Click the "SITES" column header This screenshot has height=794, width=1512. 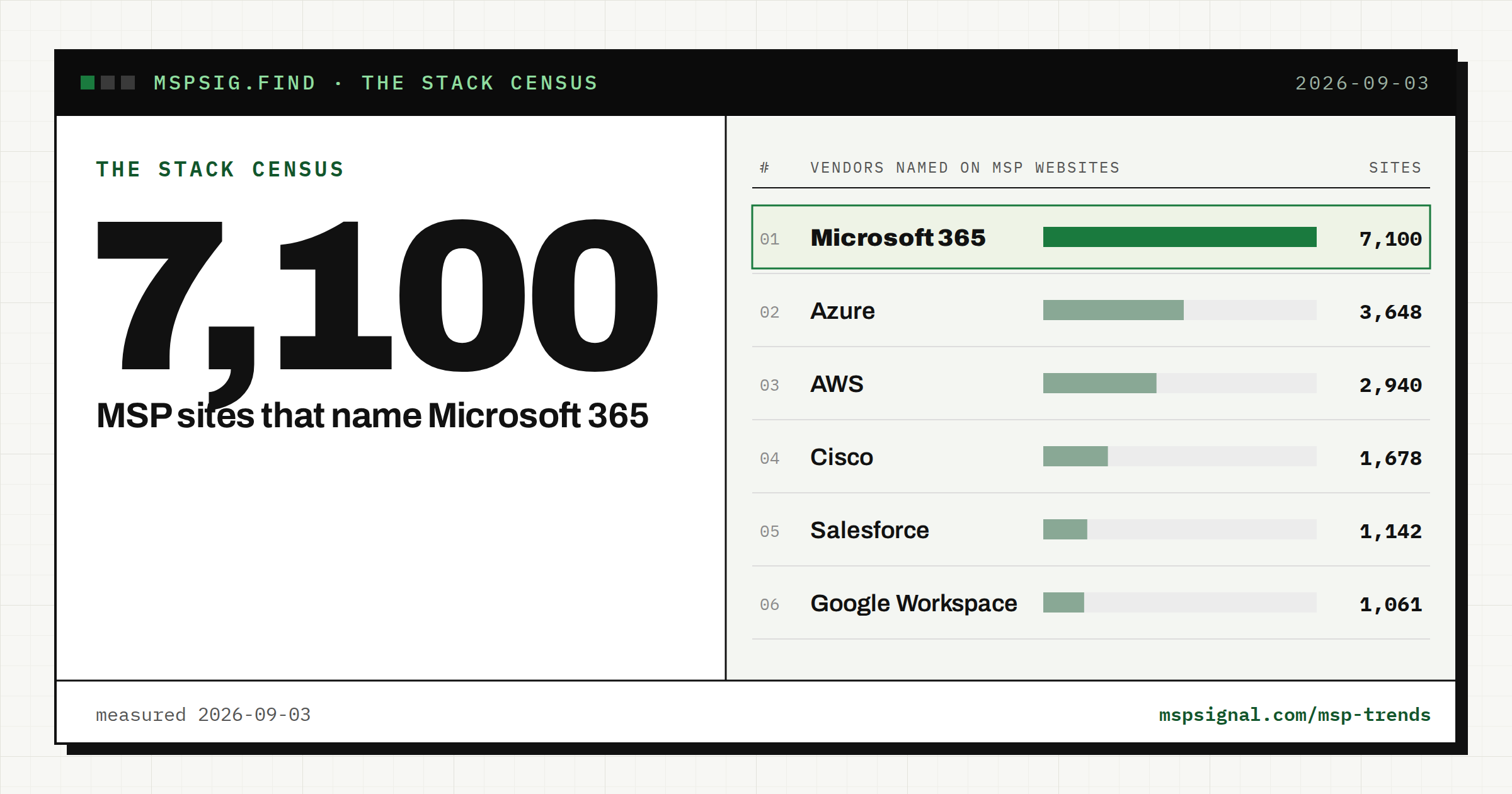click(1395, 168)
